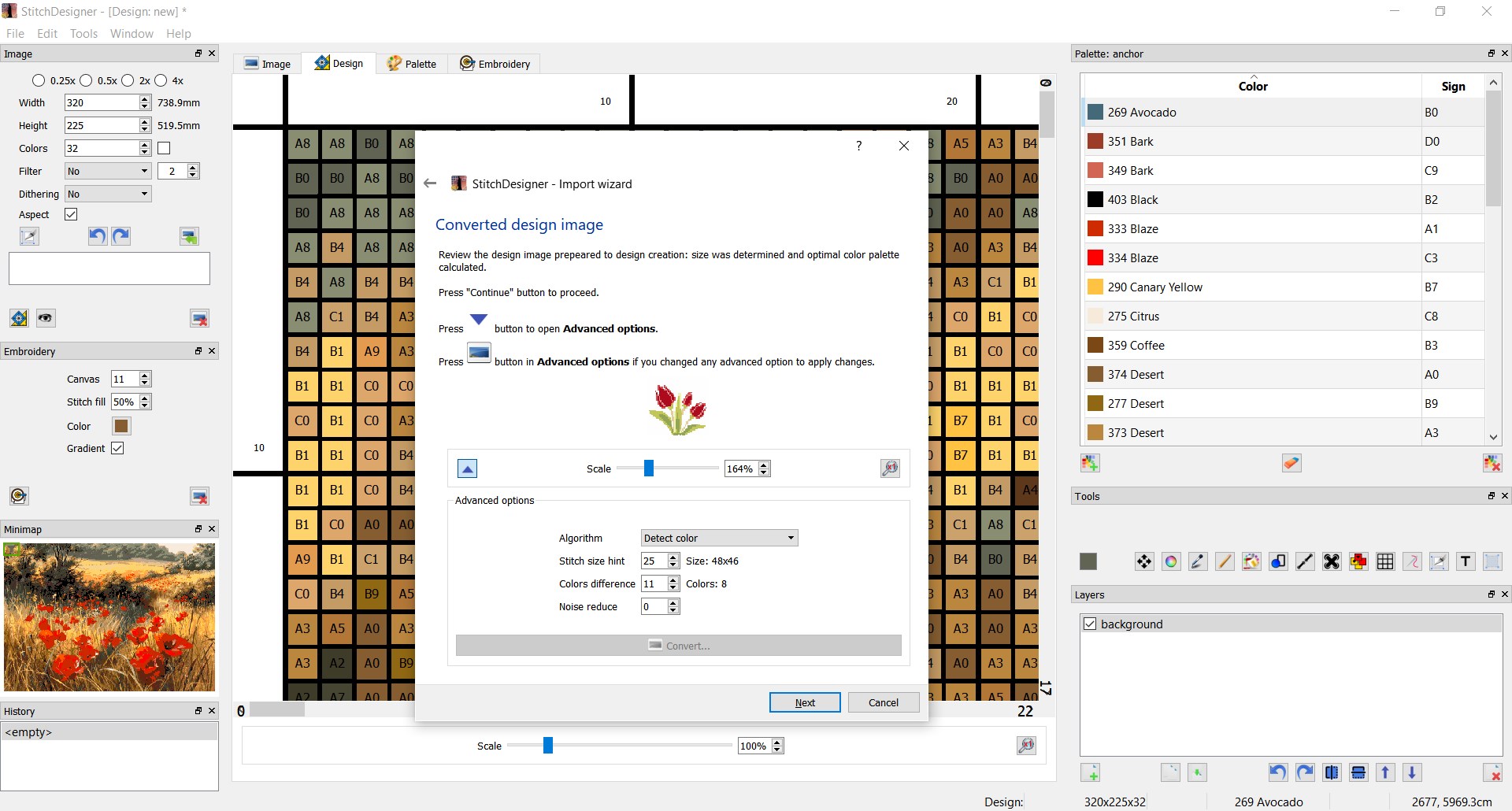1512x811 pixels.
Task: Click the add new layer icon
Action: coord(1092,772)
